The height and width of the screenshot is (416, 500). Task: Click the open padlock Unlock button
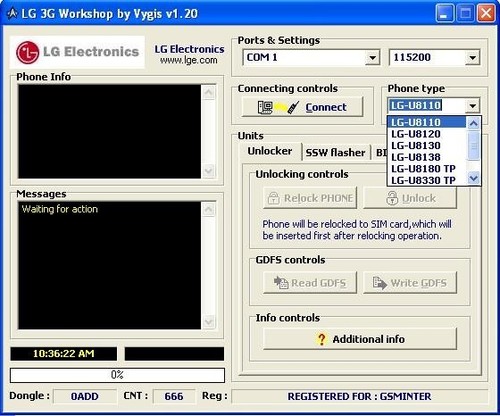[x=410, y=198]
